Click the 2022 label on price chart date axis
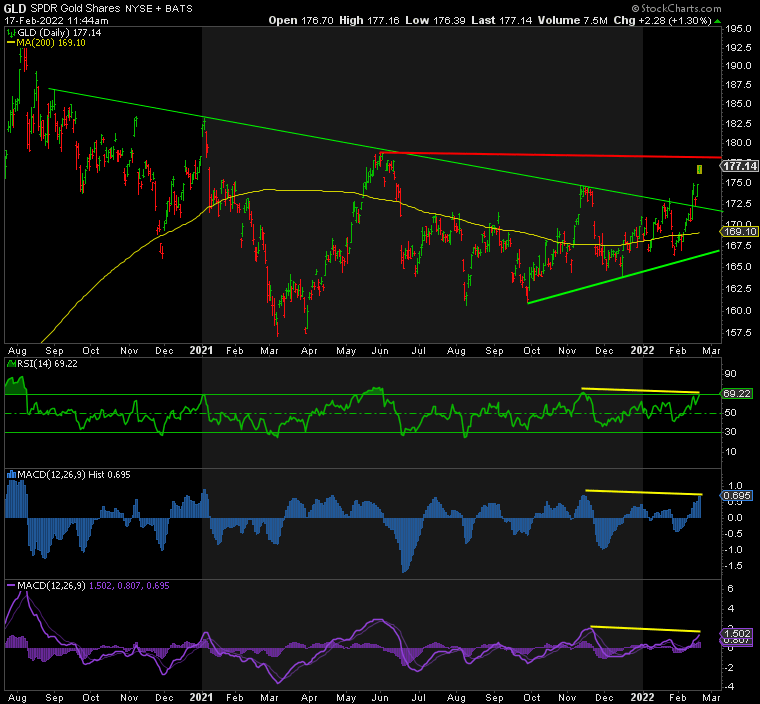The image size is (760, 704). coord(642,350)
